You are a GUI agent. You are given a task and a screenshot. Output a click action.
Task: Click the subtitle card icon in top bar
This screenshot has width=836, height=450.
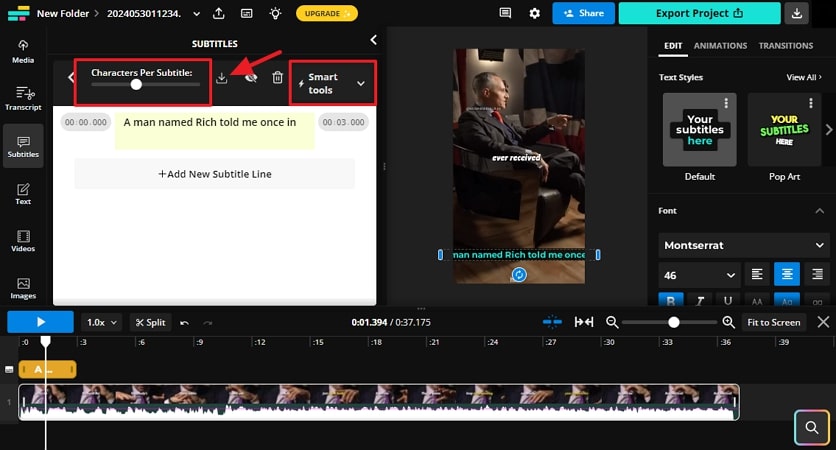[247, 13]
